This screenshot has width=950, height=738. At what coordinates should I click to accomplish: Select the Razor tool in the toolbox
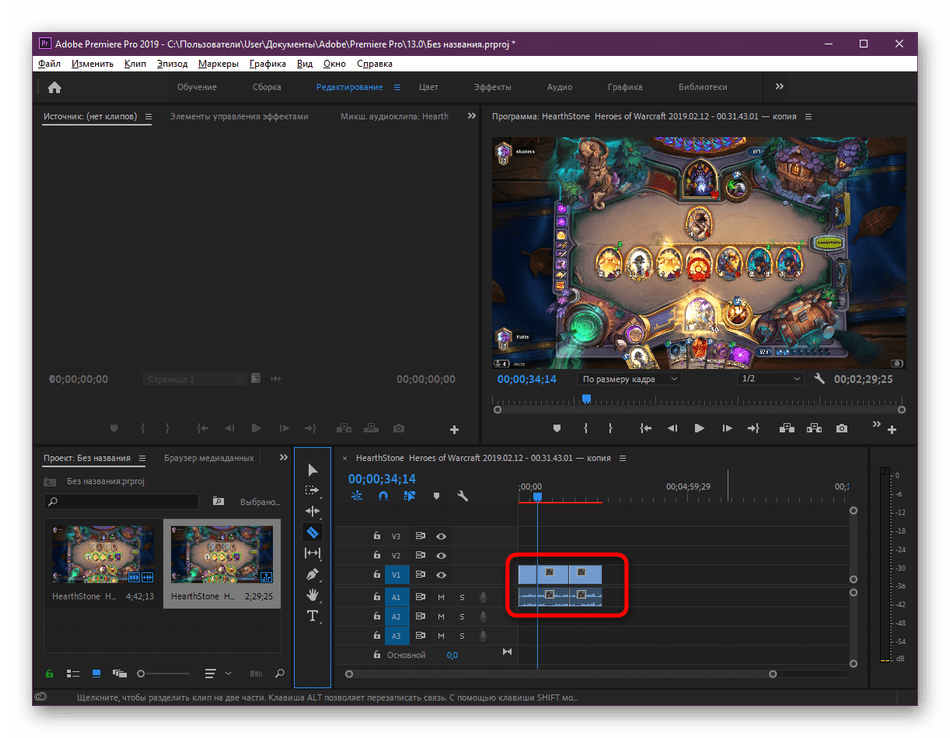tap(312, 532)
